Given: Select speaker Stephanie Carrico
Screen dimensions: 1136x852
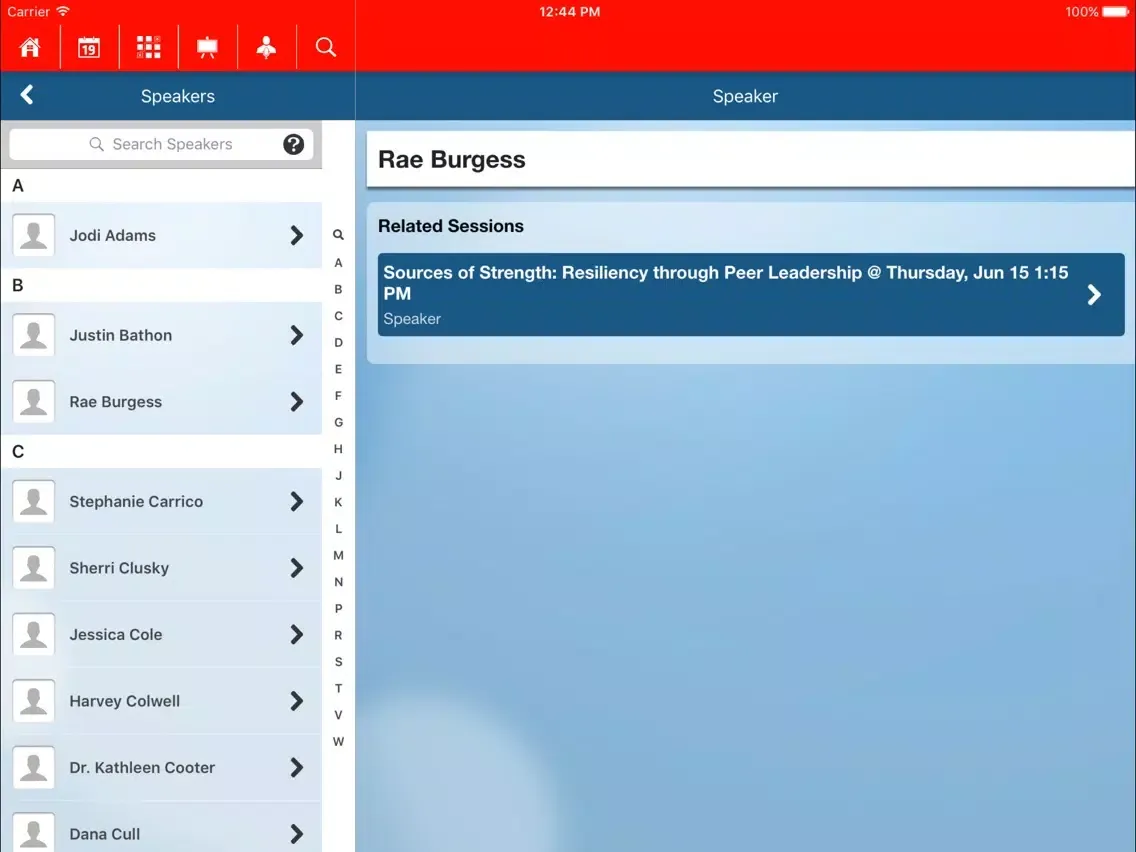Looking at the screenshot, I should point(162,501).
